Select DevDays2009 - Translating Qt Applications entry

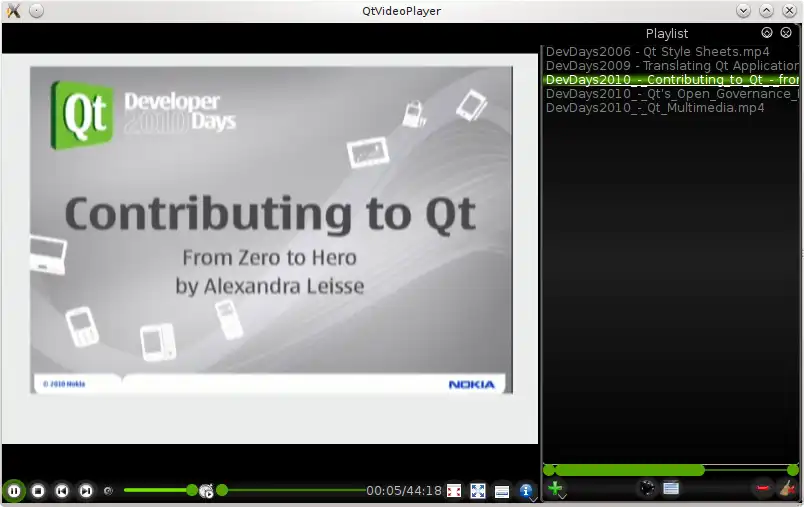tap(670, 66)
